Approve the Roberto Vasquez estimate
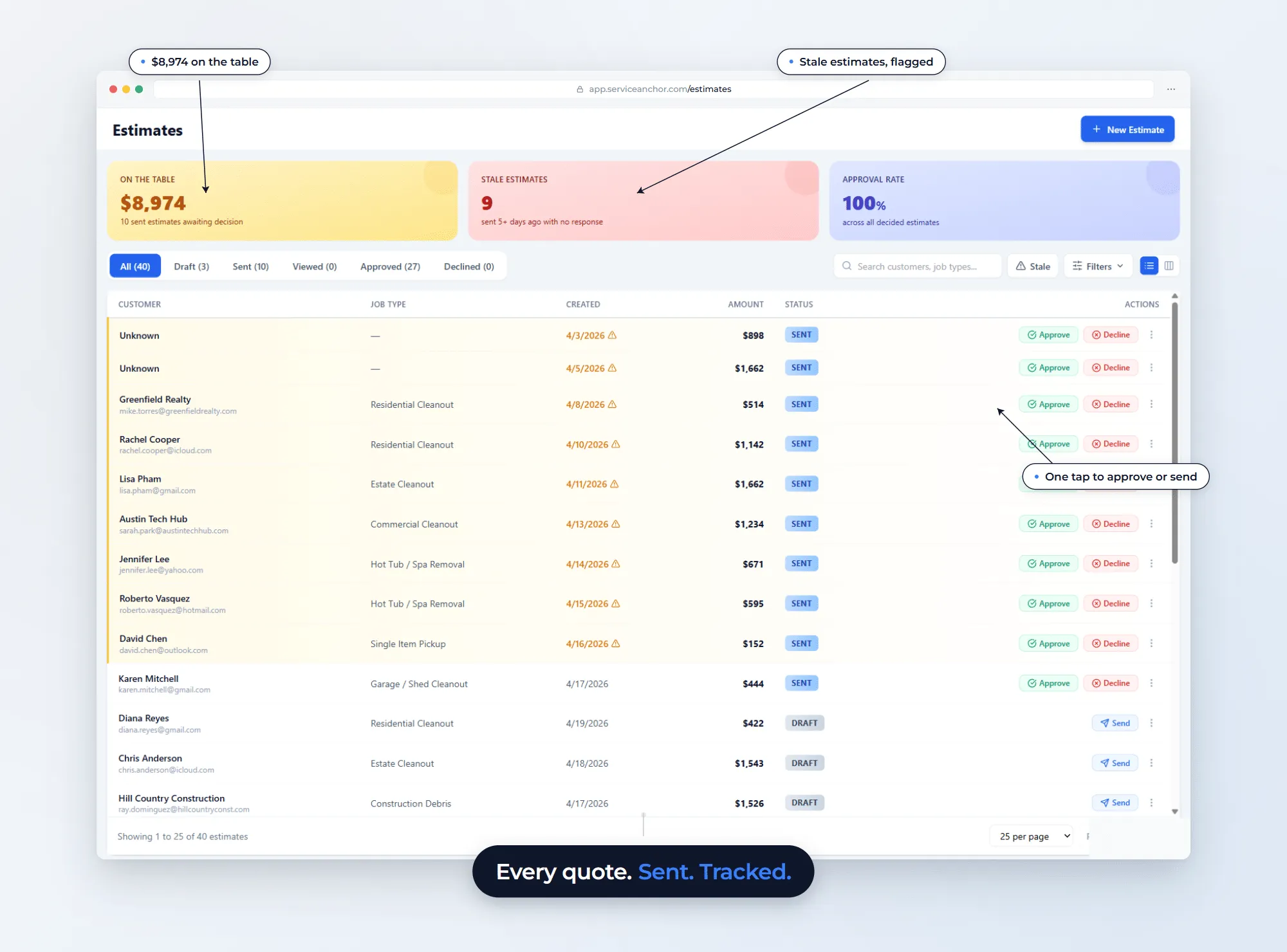1287x952 pixels. 1048,603
